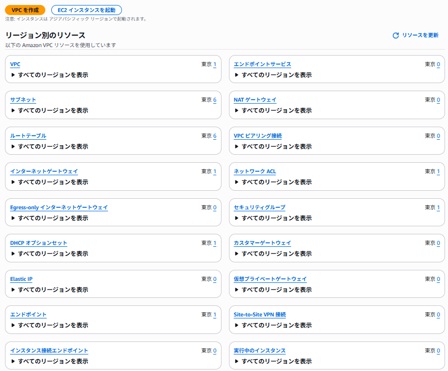
Task: Open the インスタンス接続エンドポイント link
Action: [x=49, y=351]
